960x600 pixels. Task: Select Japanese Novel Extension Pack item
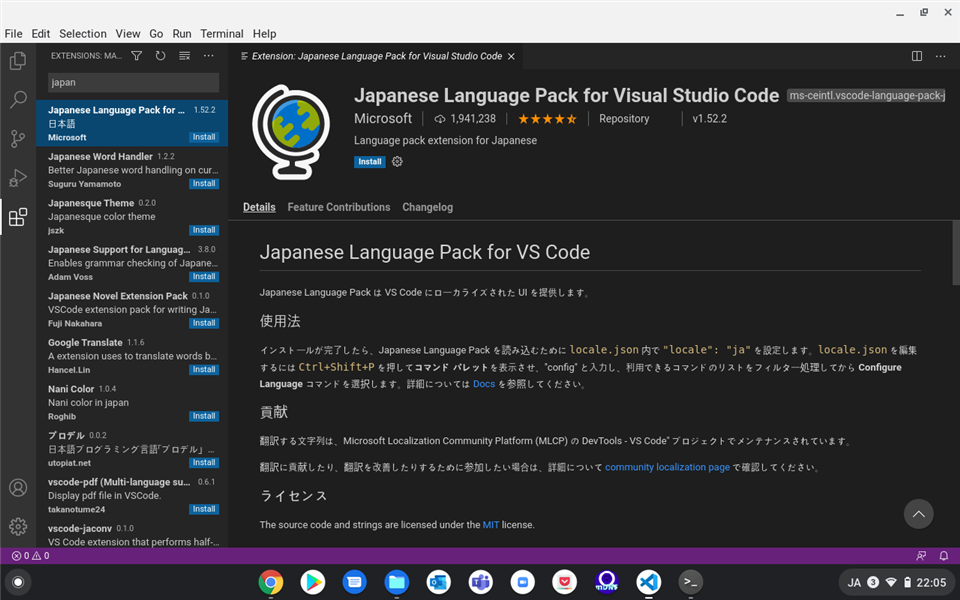coord(132,309)
